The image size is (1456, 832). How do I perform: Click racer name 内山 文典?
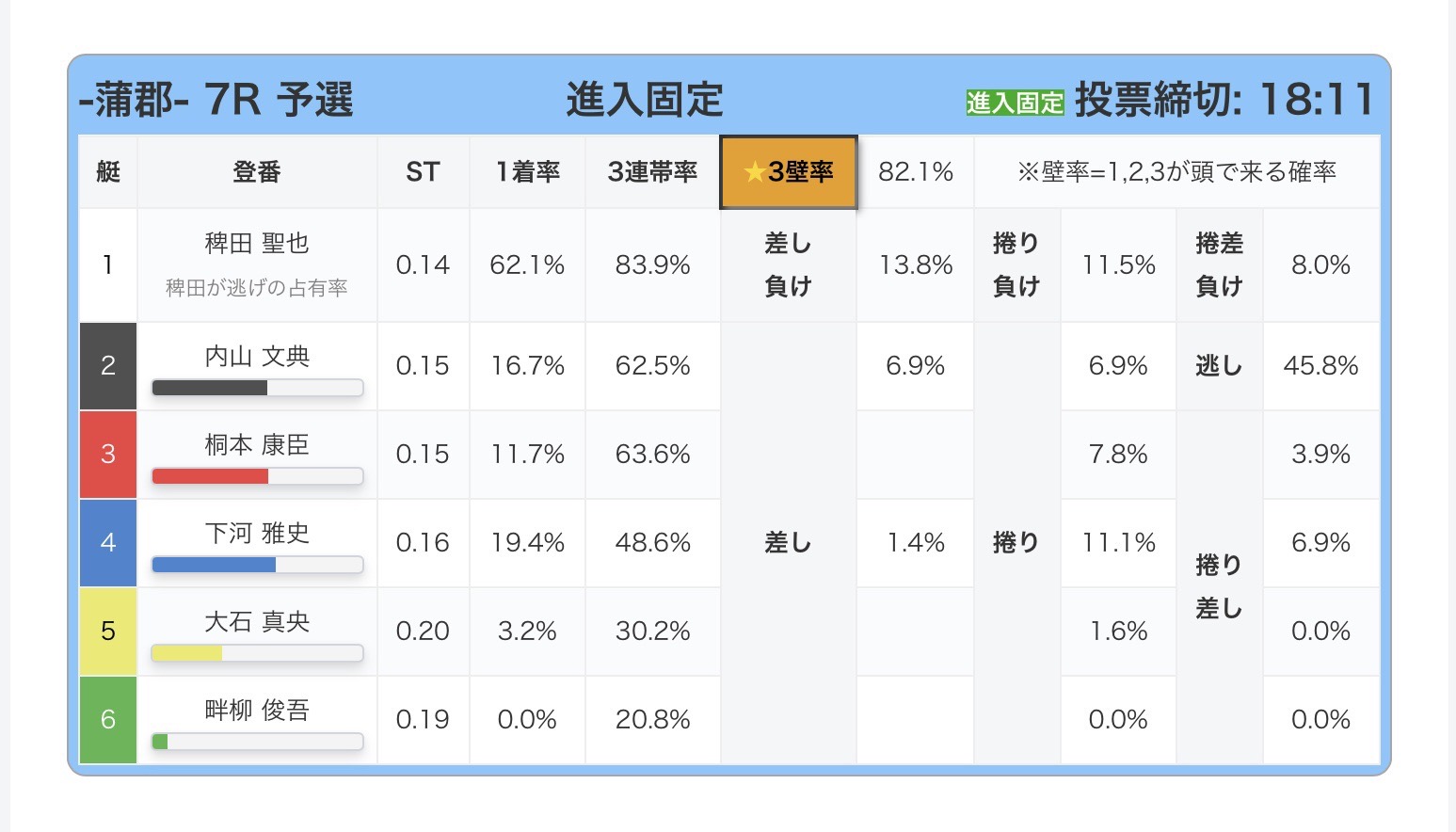pos(257,357)
